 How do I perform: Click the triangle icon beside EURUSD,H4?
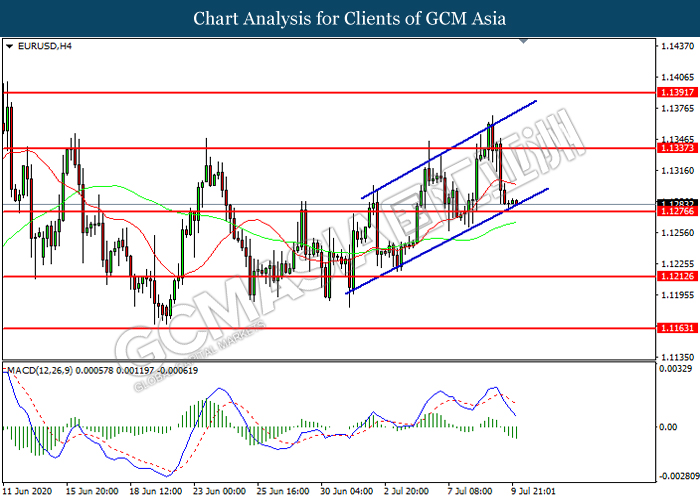[x=10, y=46]
